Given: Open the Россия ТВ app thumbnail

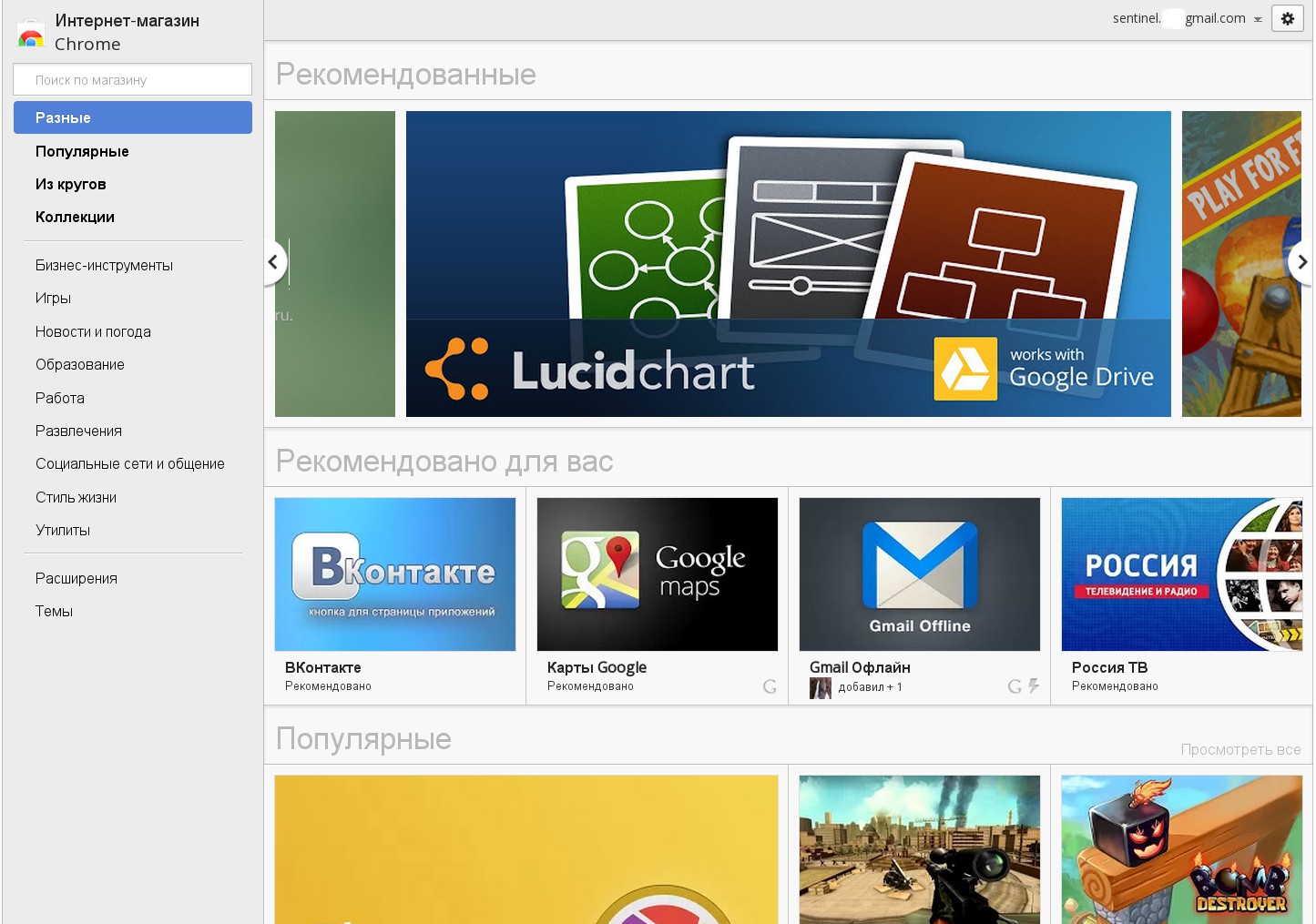Looking at the screenshot, I should (x=1181, y=574).
